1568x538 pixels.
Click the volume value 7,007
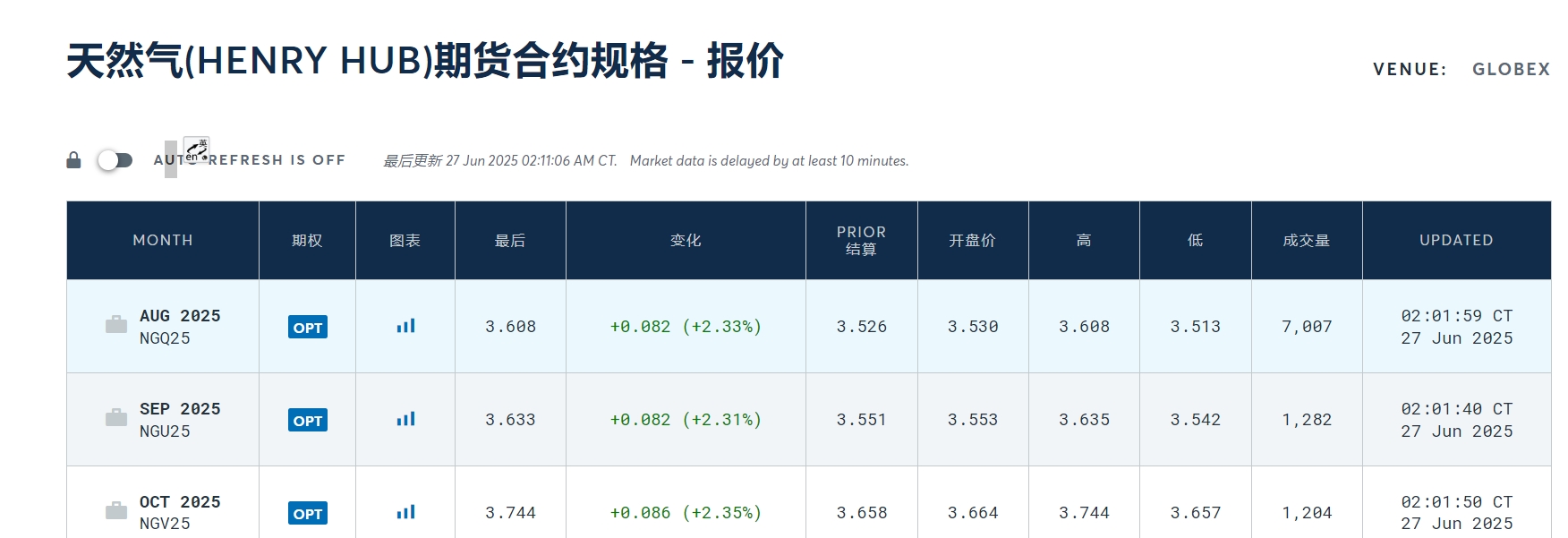click(1307, 327)
